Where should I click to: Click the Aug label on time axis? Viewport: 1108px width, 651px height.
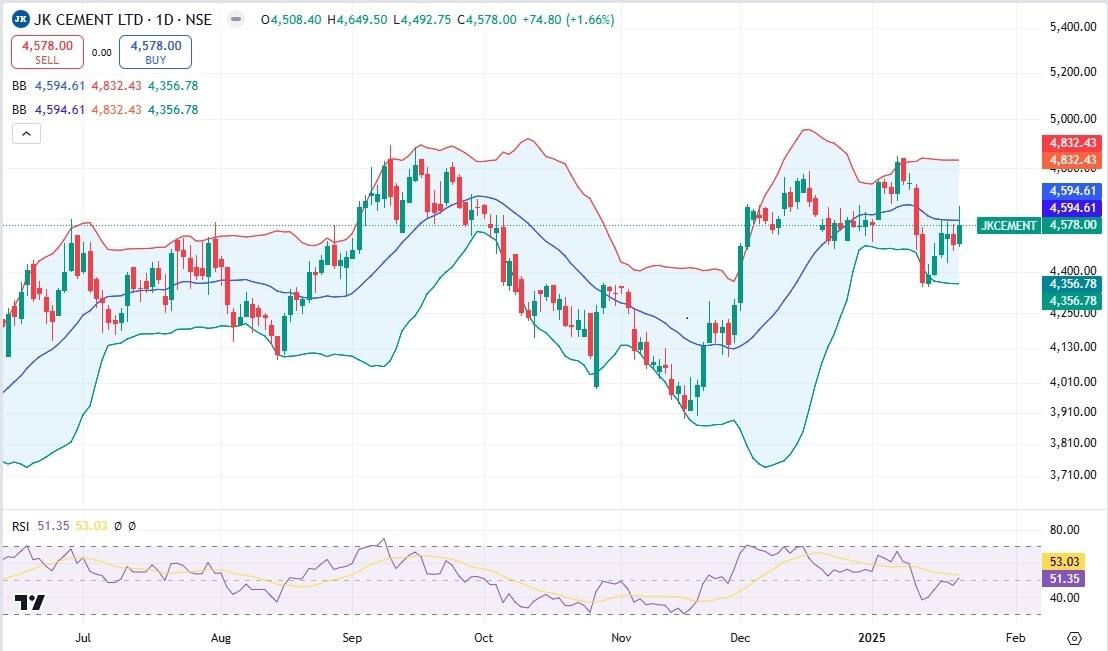(220, 638)
